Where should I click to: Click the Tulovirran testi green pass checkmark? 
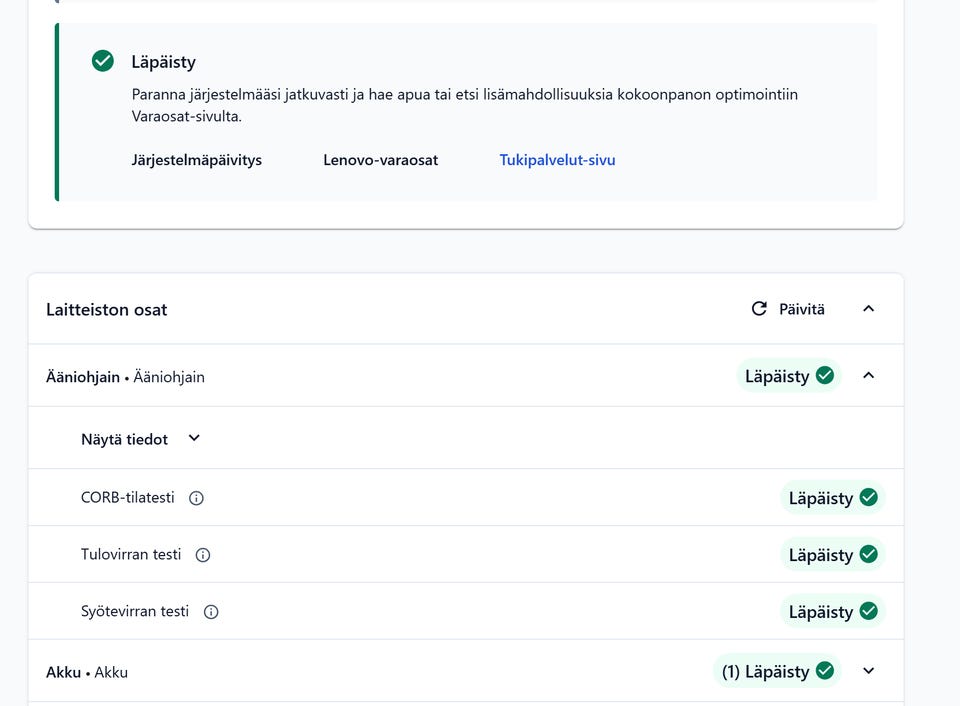868,555
